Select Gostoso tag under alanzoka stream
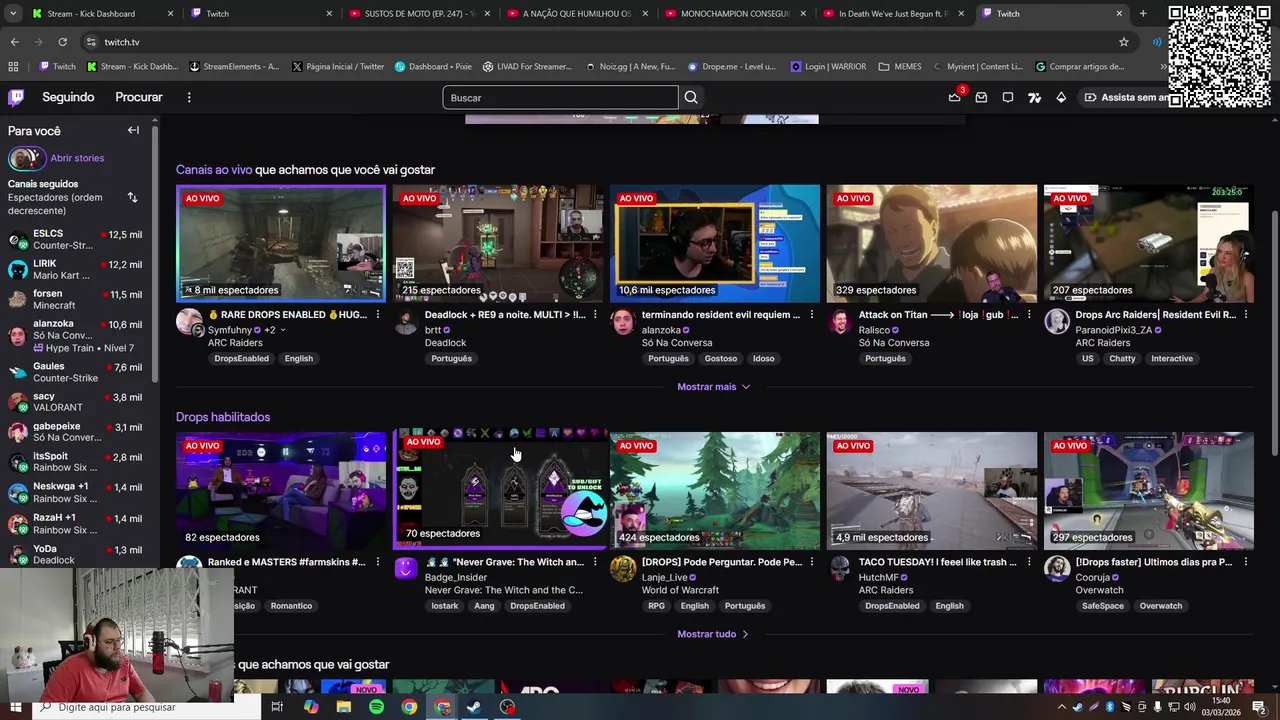The height and width of the screenshot is (720, 1280). (x=720, y=358)
